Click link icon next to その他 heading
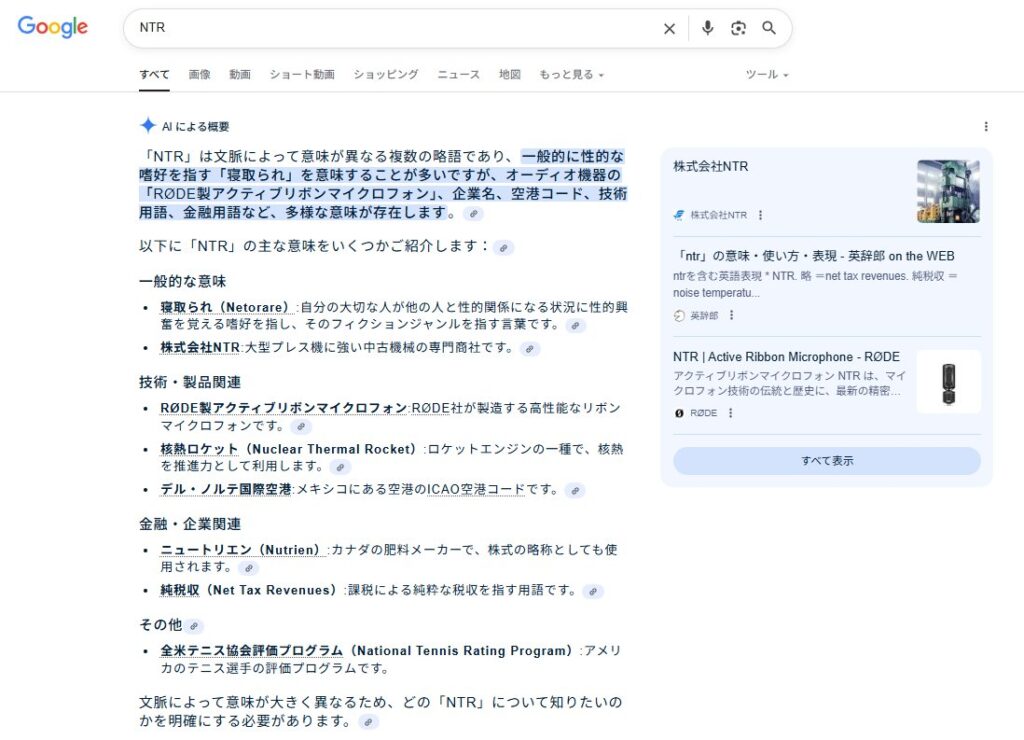This screenshot has height=740, width=1024. (x=194, y=626)
